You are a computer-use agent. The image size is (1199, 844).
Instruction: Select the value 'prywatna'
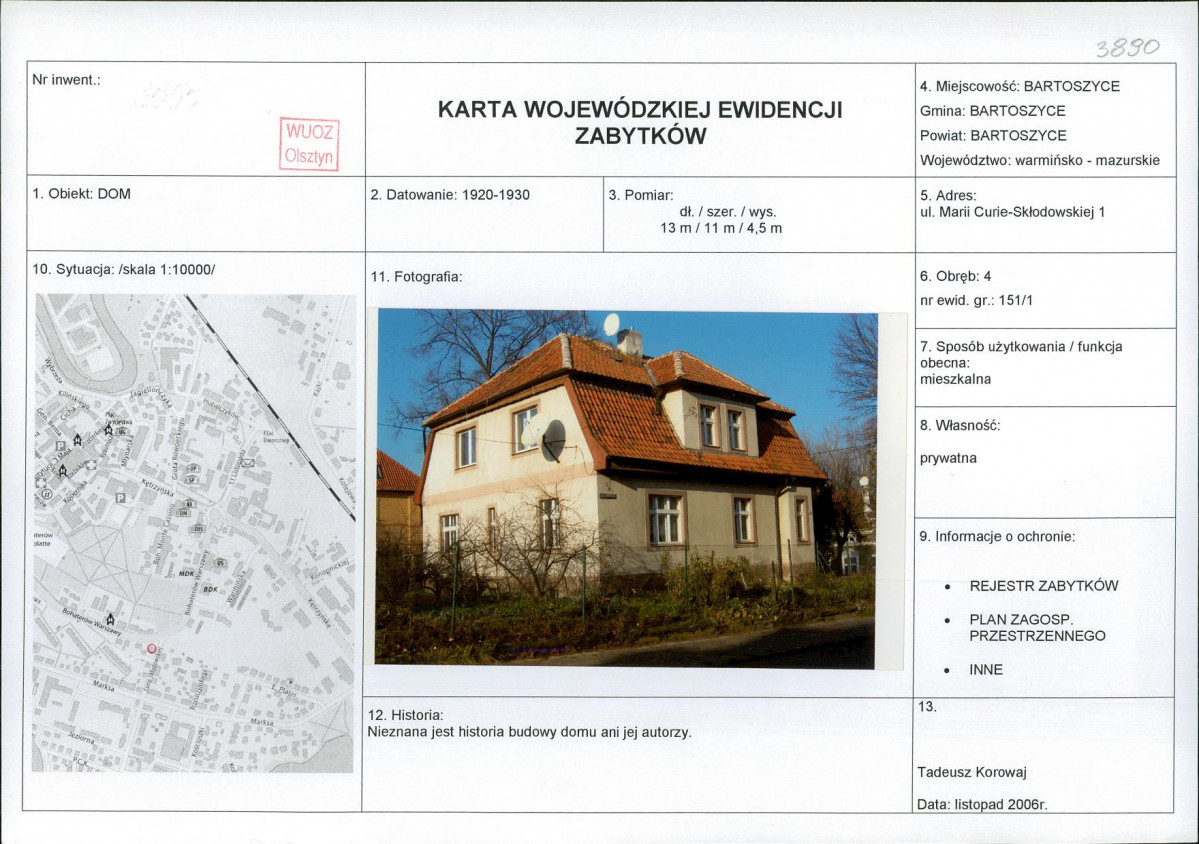(948, 459)
